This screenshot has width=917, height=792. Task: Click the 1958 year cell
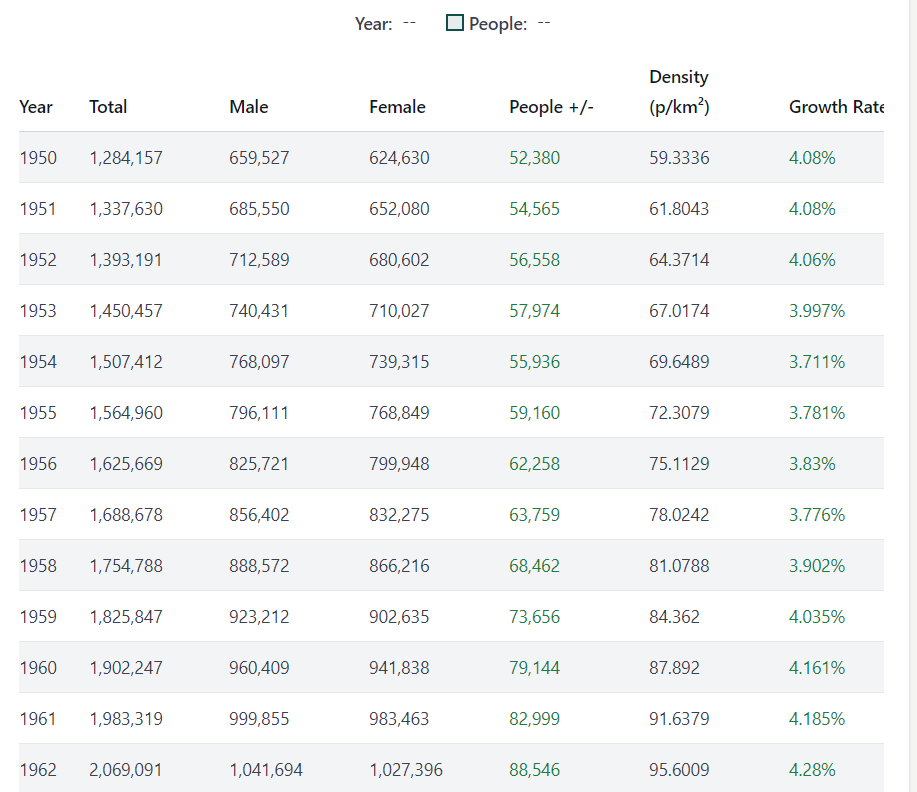(38, 566)
